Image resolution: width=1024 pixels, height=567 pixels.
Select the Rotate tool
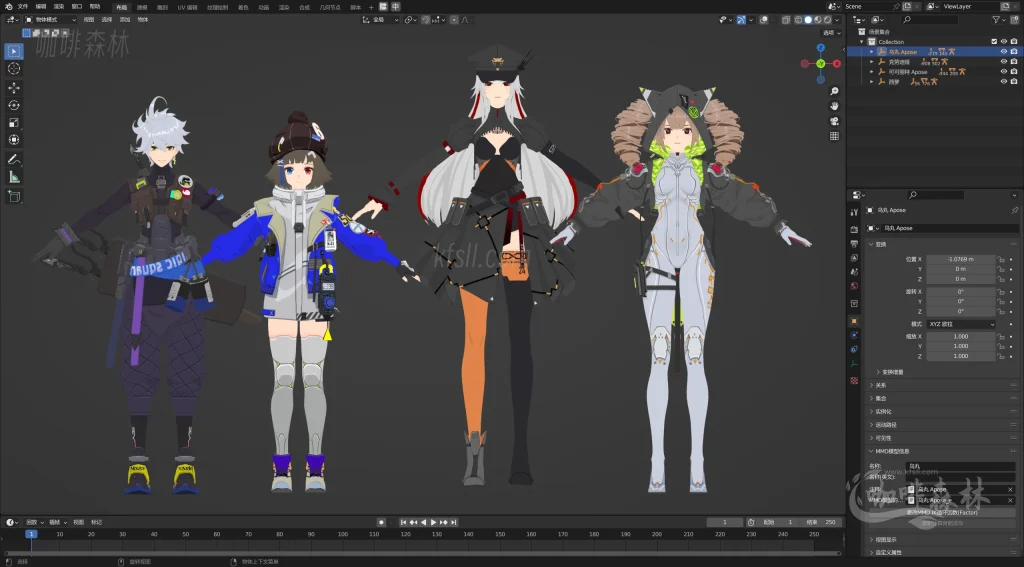pyautogui.click(x=14, y=105)
